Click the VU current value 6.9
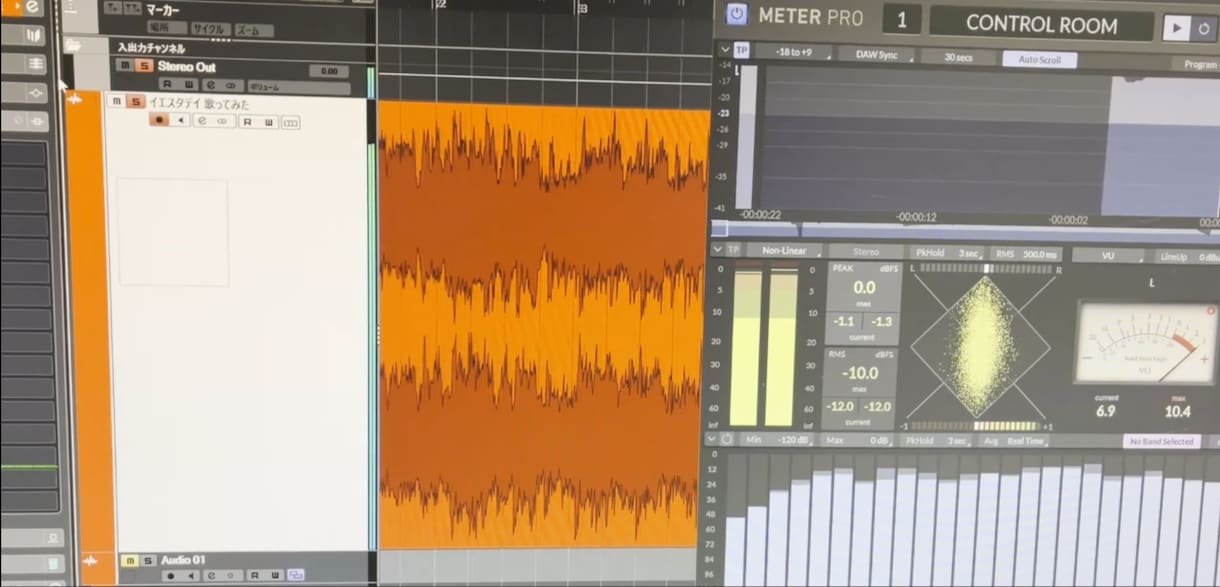This screenshot has height=587, width=1220. click(x=1105, y=411)
